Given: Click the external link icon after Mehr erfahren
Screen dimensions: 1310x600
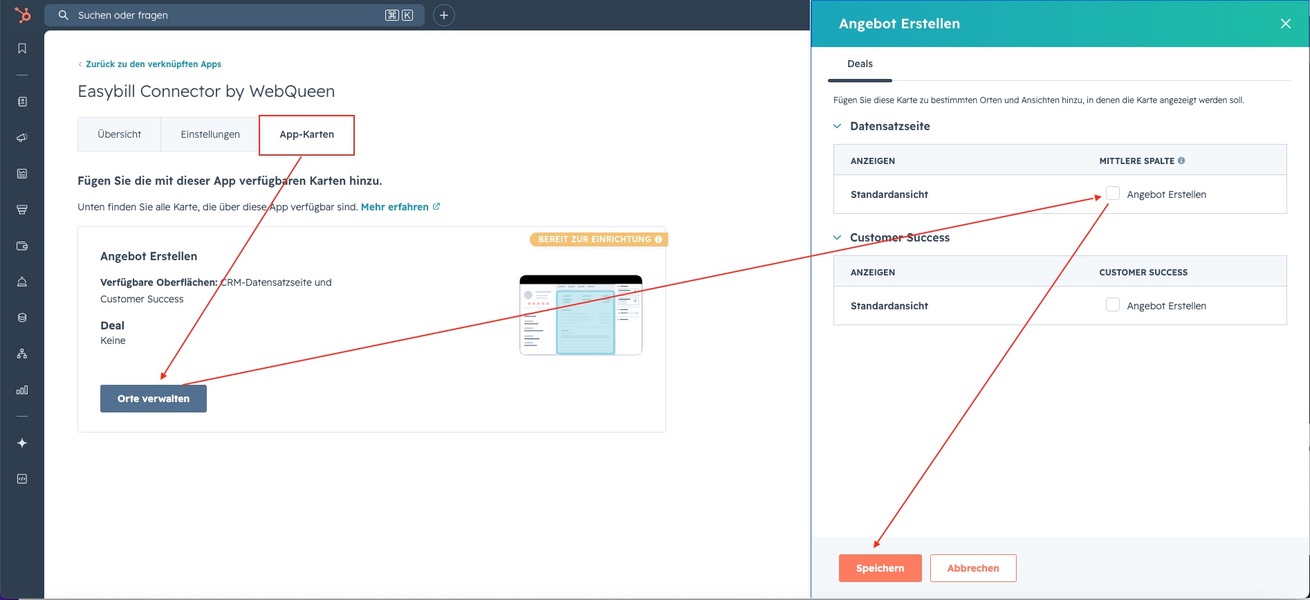Looking at the screenshot, I should (x=436, y=207).
